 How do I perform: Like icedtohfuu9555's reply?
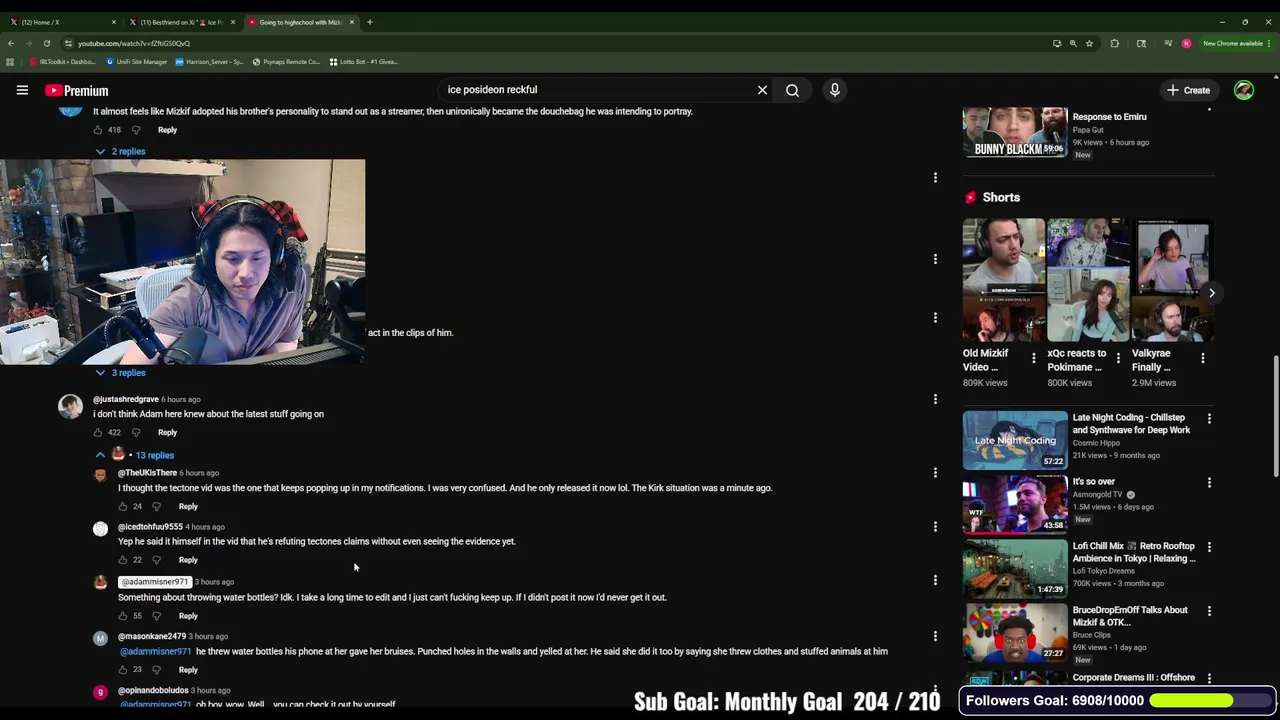click(123, 560)
